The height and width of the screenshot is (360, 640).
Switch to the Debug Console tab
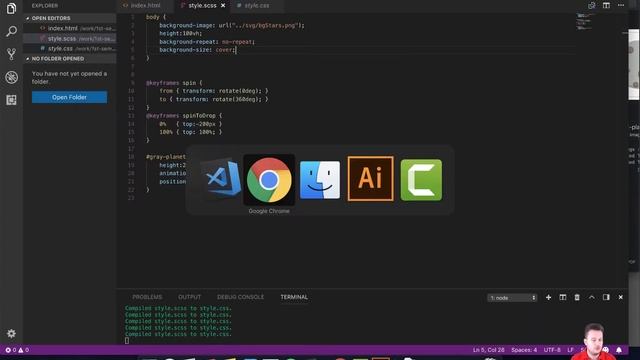pos(240,297)
